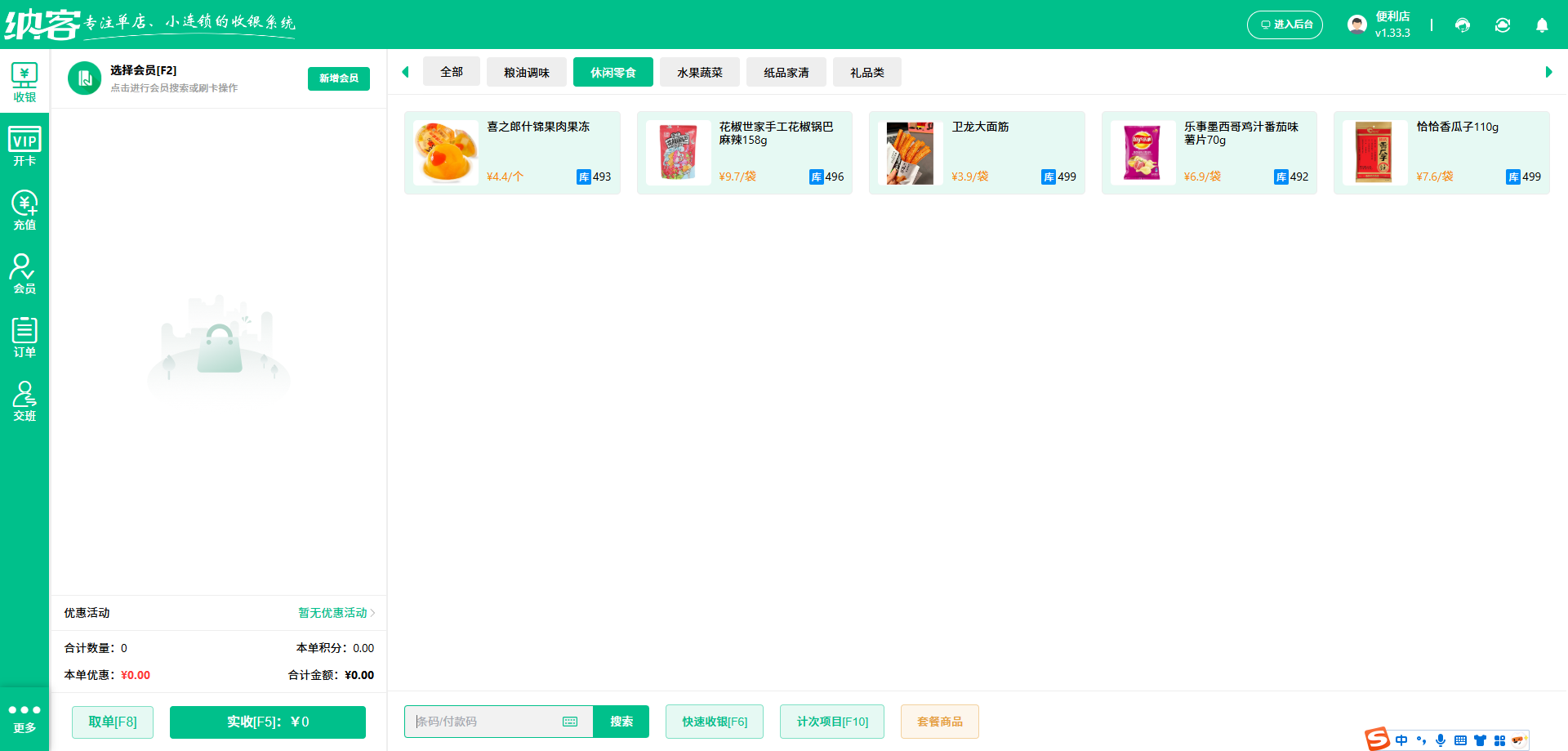Screen dimensions: 1568x751
Task: Click the 进入后台 backend entry button
Action: coord(1285,25)
